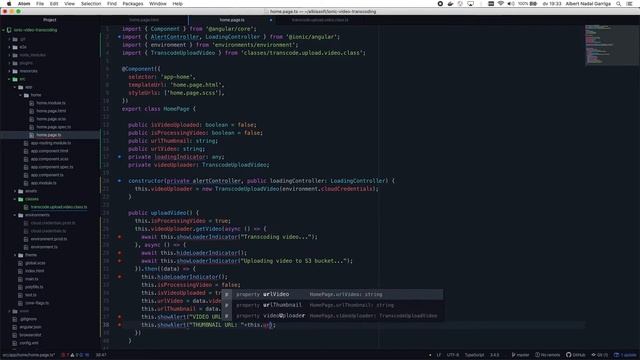Click the code minimap preview
This screenshot has width=640, height=360.
pos(611,45)
